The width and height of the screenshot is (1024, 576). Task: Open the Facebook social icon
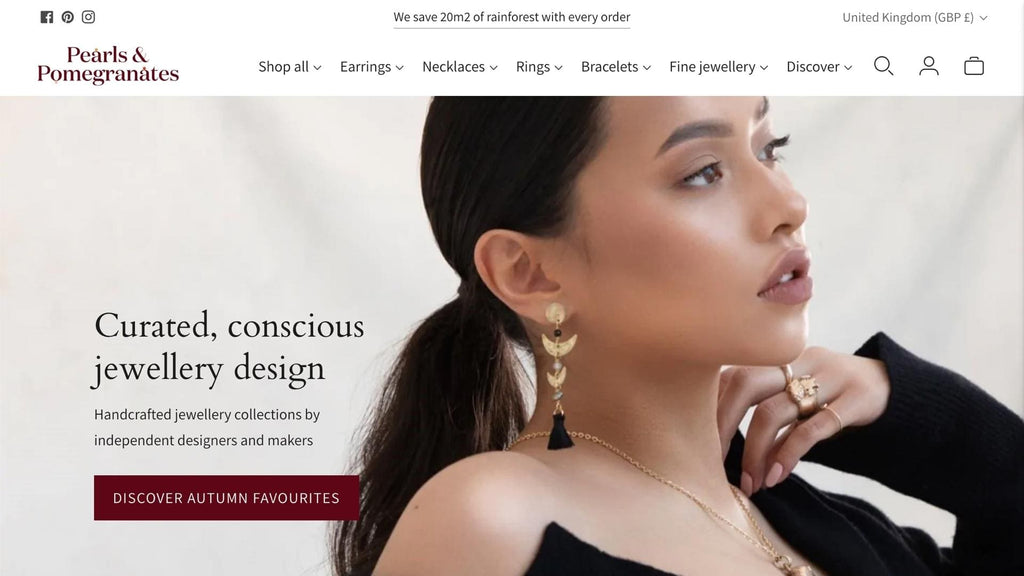click(x=46, y=17)
